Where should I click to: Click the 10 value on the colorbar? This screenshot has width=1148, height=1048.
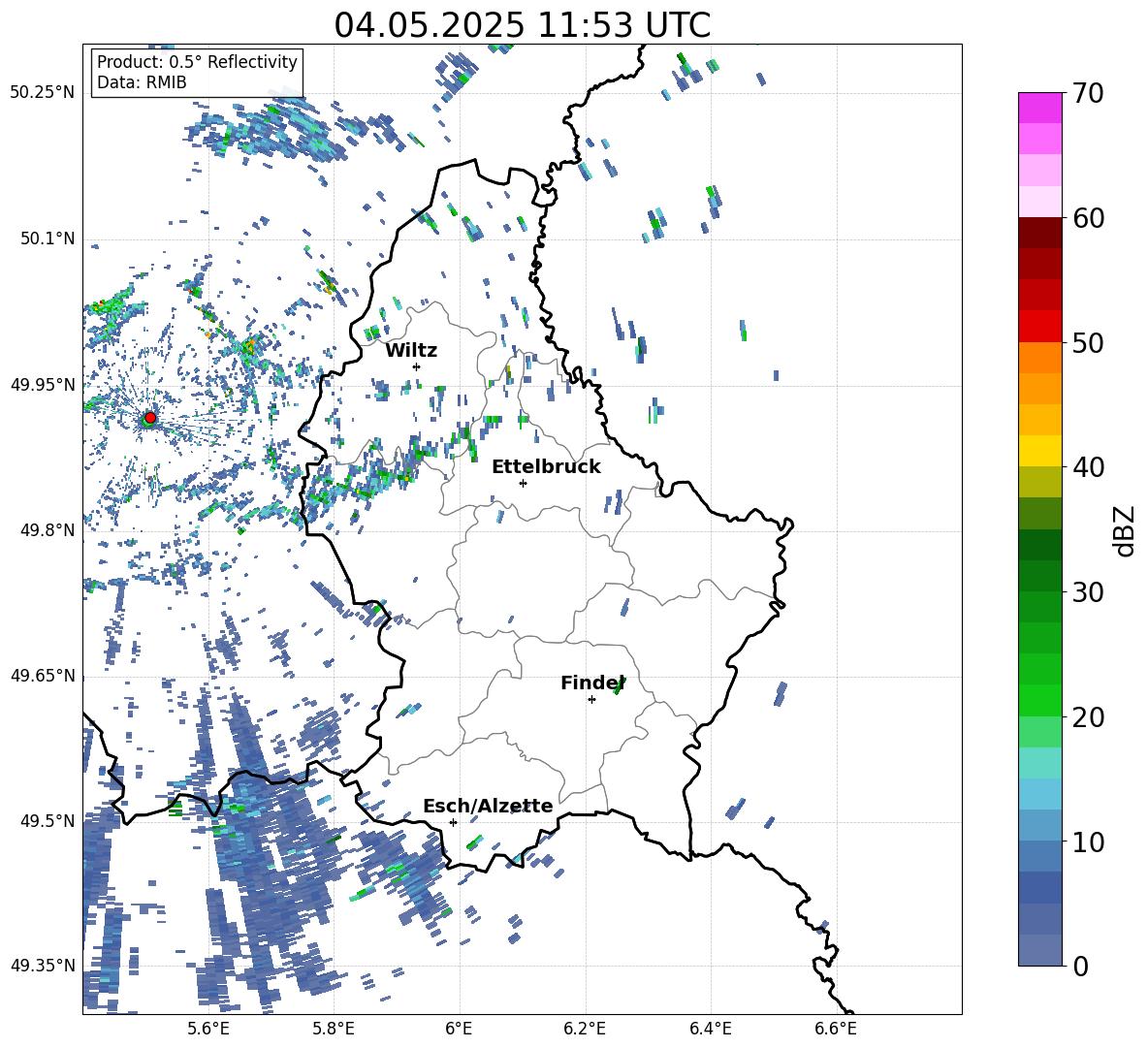point(1087,842)
